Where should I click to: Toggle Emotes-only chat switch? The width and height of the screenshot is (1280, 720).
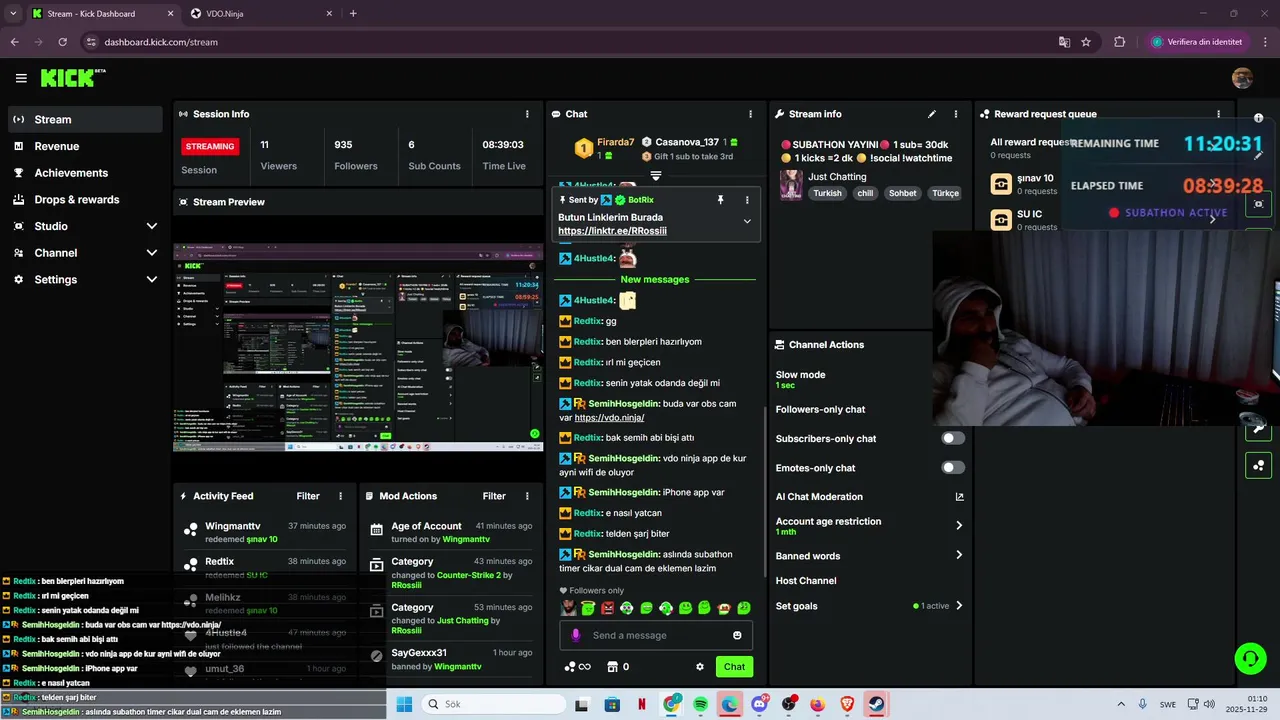tap(953, 468)
